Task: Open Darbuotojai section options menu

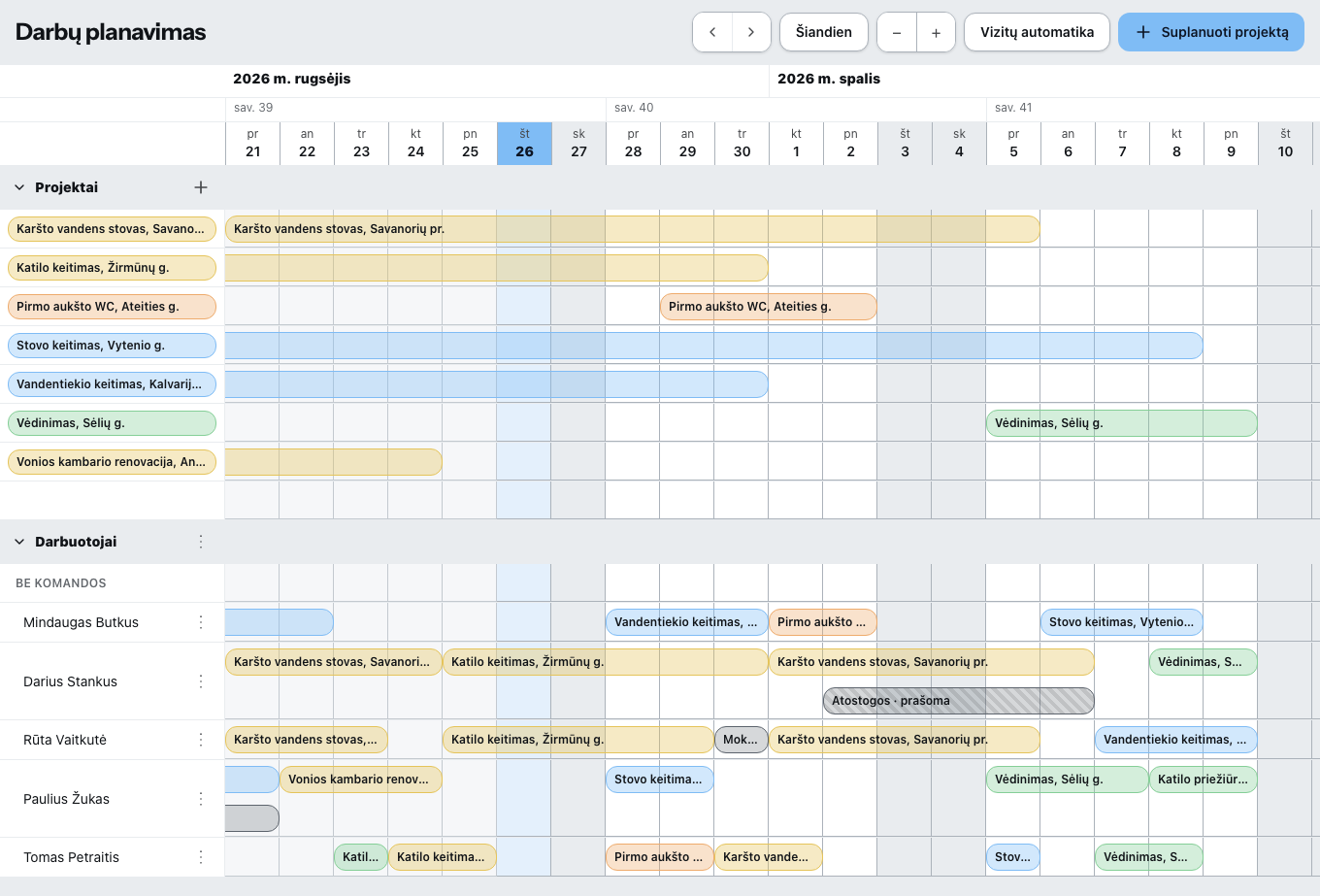Action: pyautogui.click(x=201, y=542)
